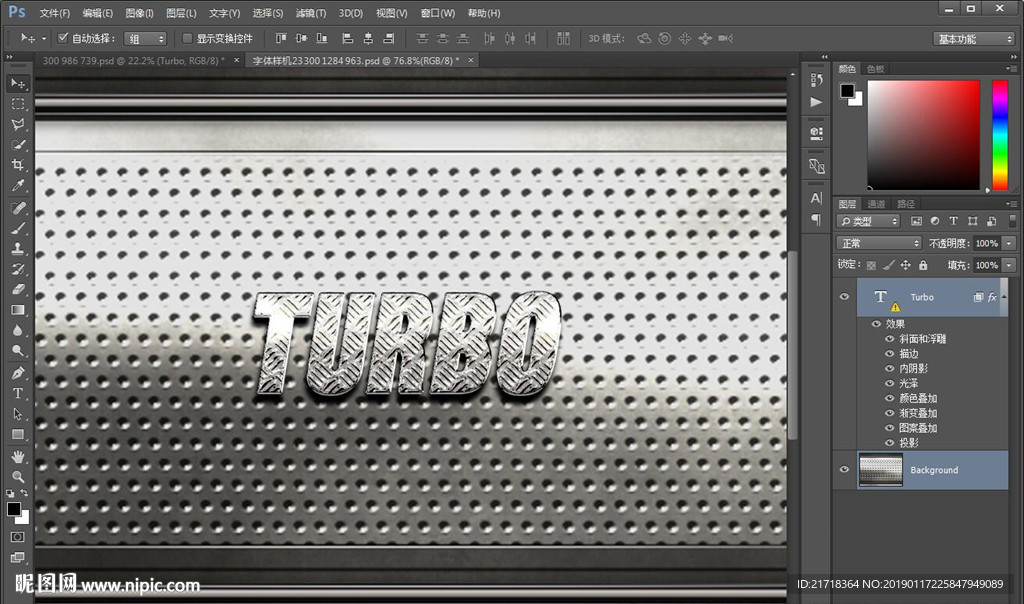Hide the Background layer with its eye icon

coord(845,470)
